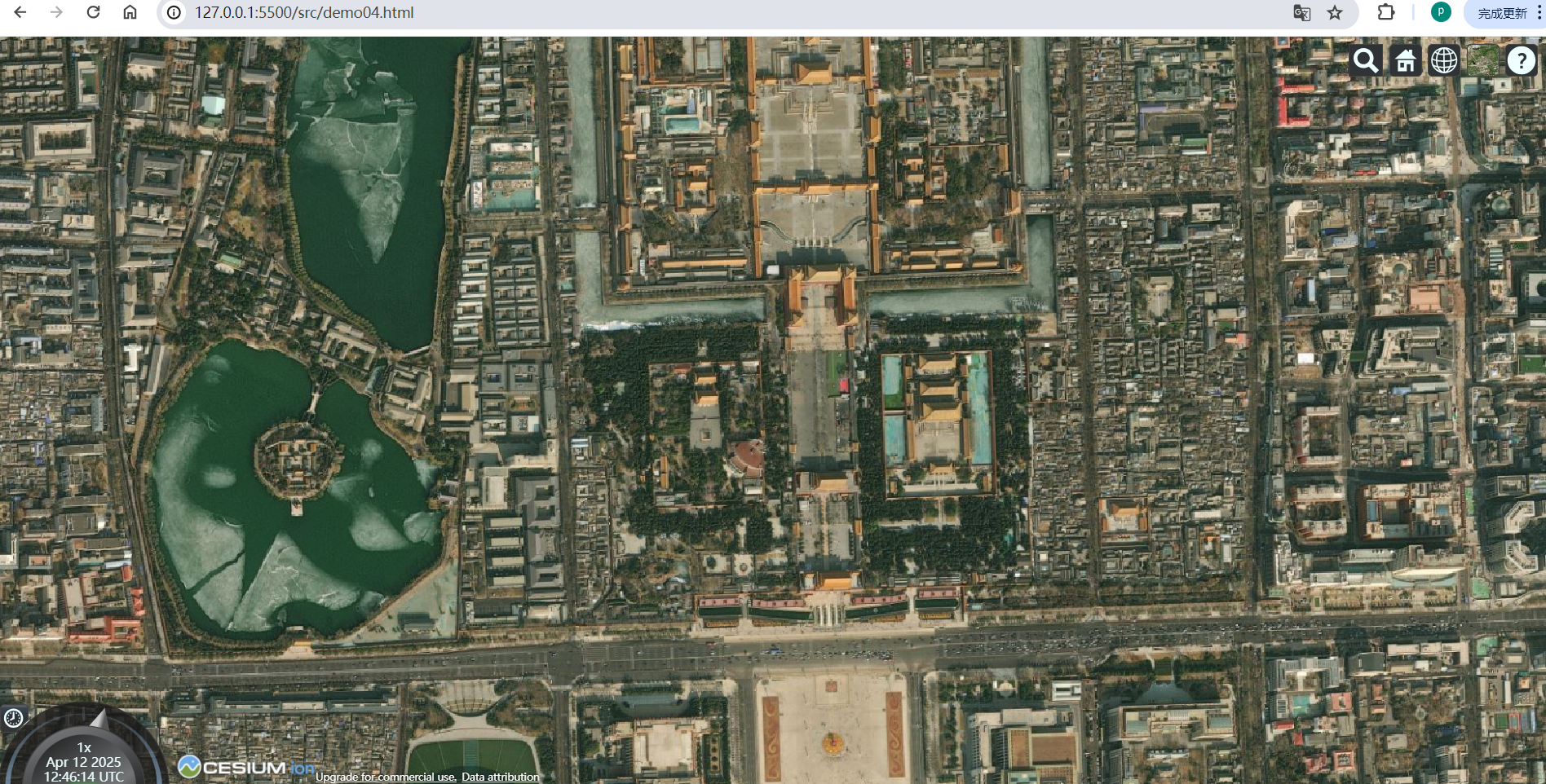Open the Data attribution link
This screenshot has width=1546, height=784.
[501, 777]
